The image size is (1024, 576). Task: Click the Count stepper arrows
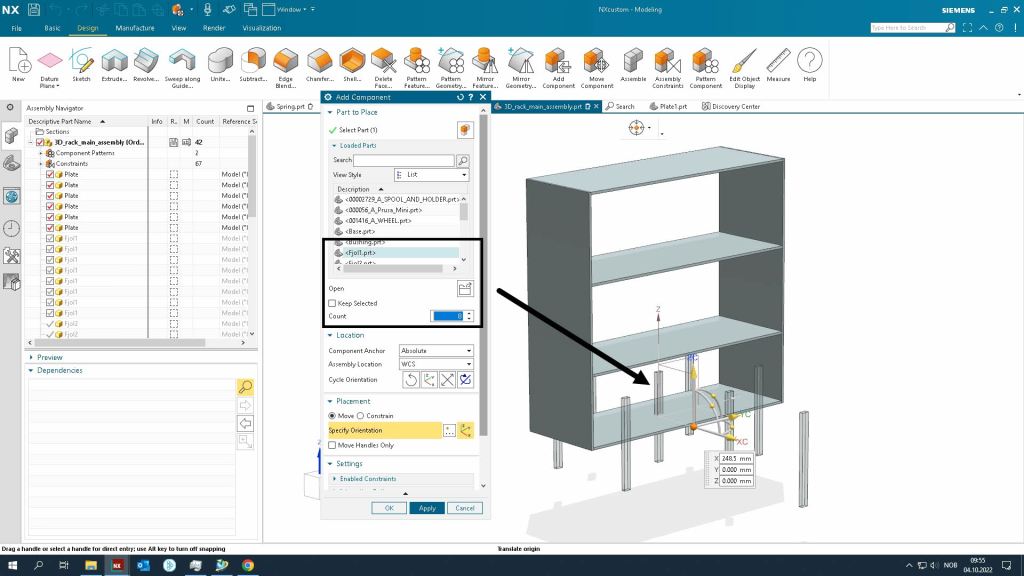pyautogui.click(x=470, y=316)
